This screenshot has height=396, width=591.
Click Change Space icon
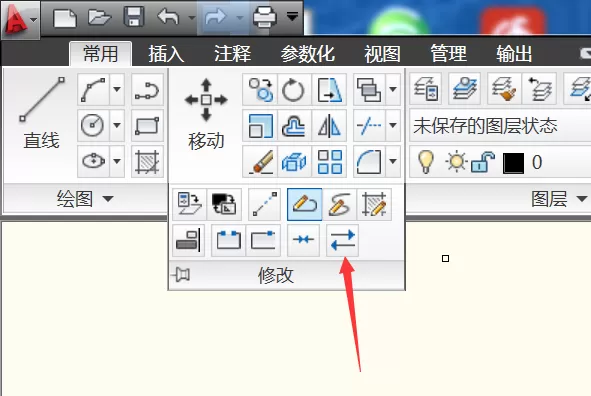[x=224, y=204]
